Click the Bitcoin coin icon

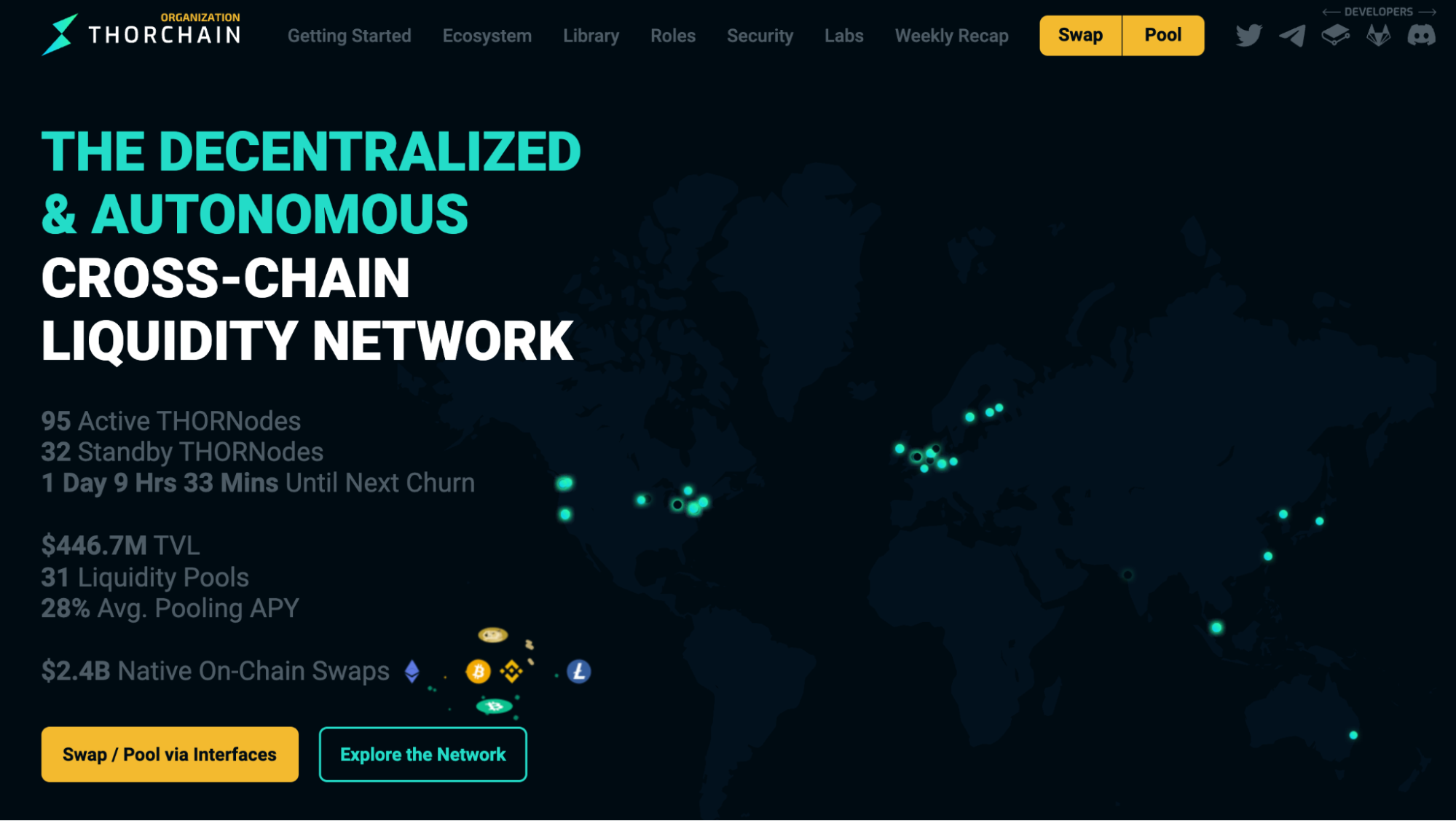[478, 671]
